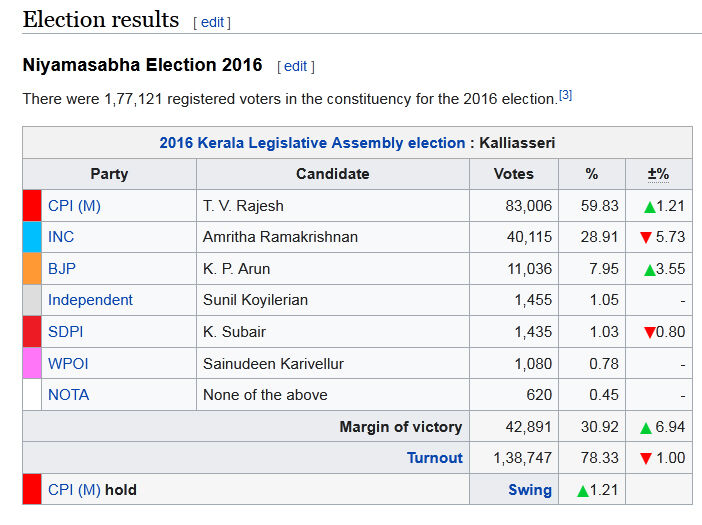The width and height of the screenshot is (702, 525).
Task: Click the red arrow next to SDPI 0.80
Action: (x=649, y=333)
